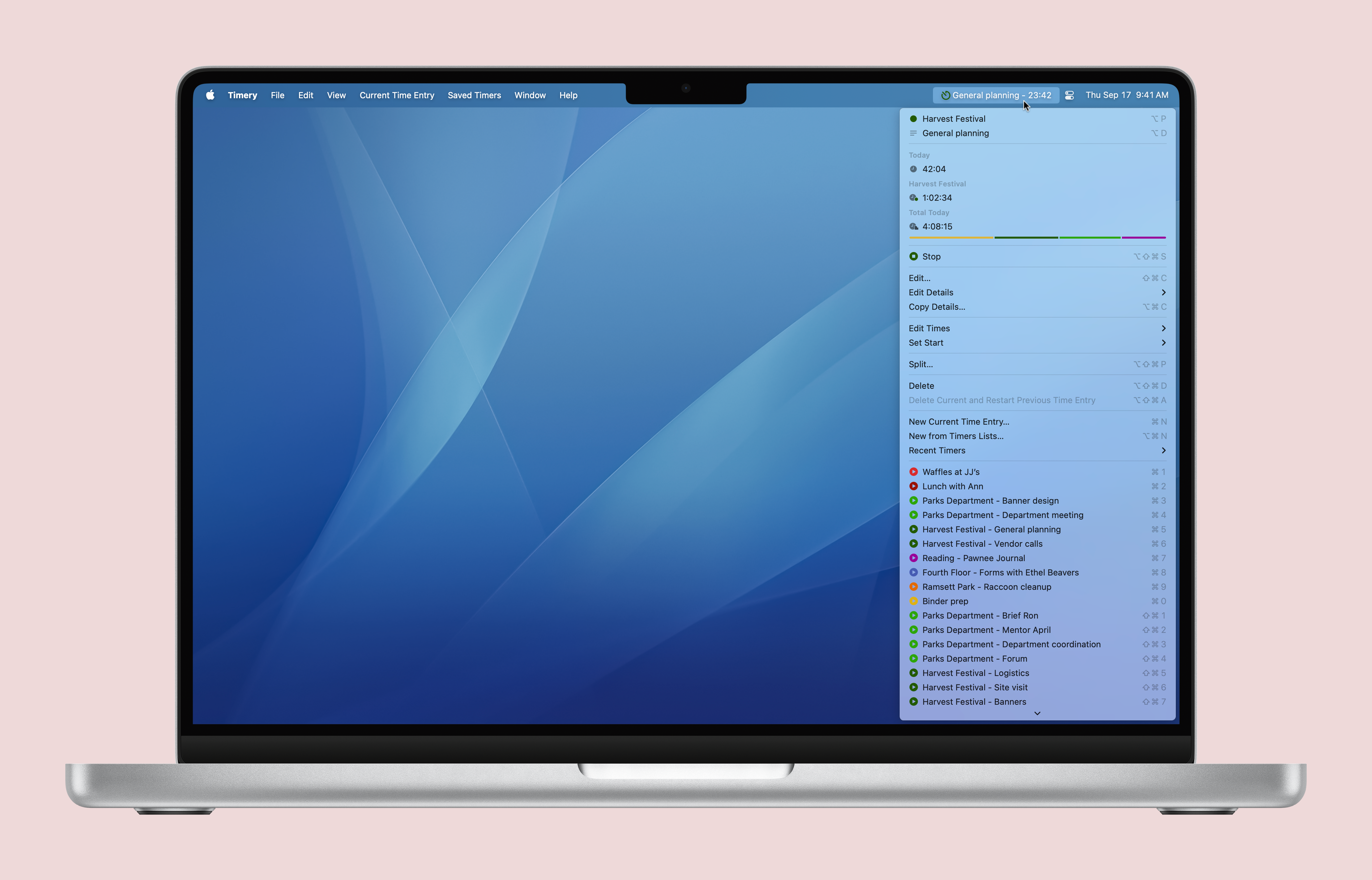
Task: Open the View menu
Action: click(336, 95)
